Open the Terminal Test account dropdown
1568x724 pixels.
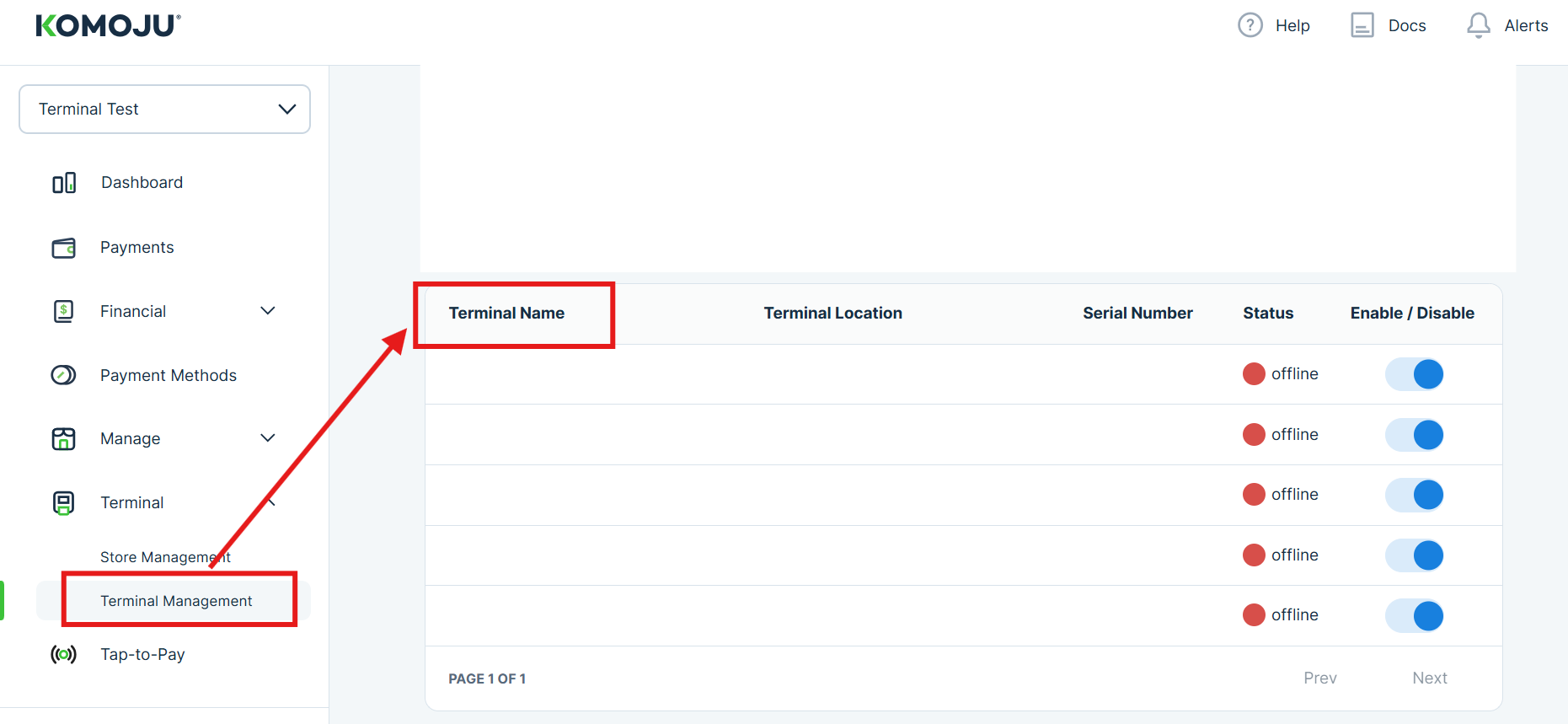pos(164,110)
